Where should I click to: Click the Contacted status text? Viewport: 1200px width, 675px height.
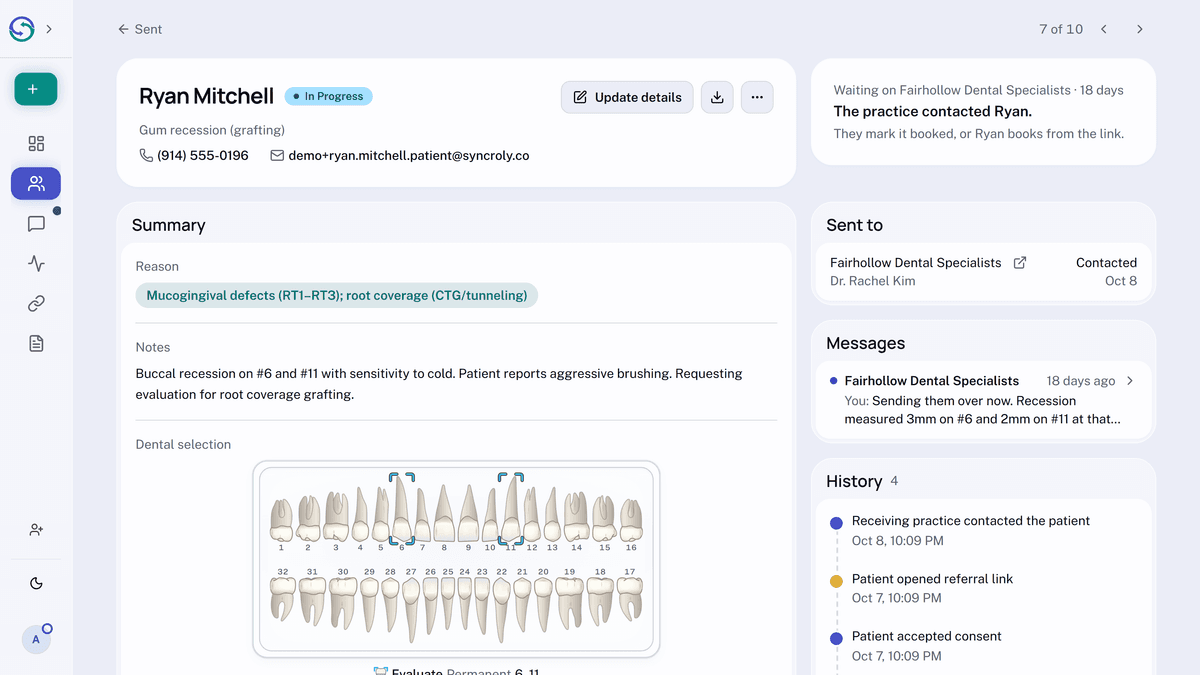click(x=1106, y=263)
